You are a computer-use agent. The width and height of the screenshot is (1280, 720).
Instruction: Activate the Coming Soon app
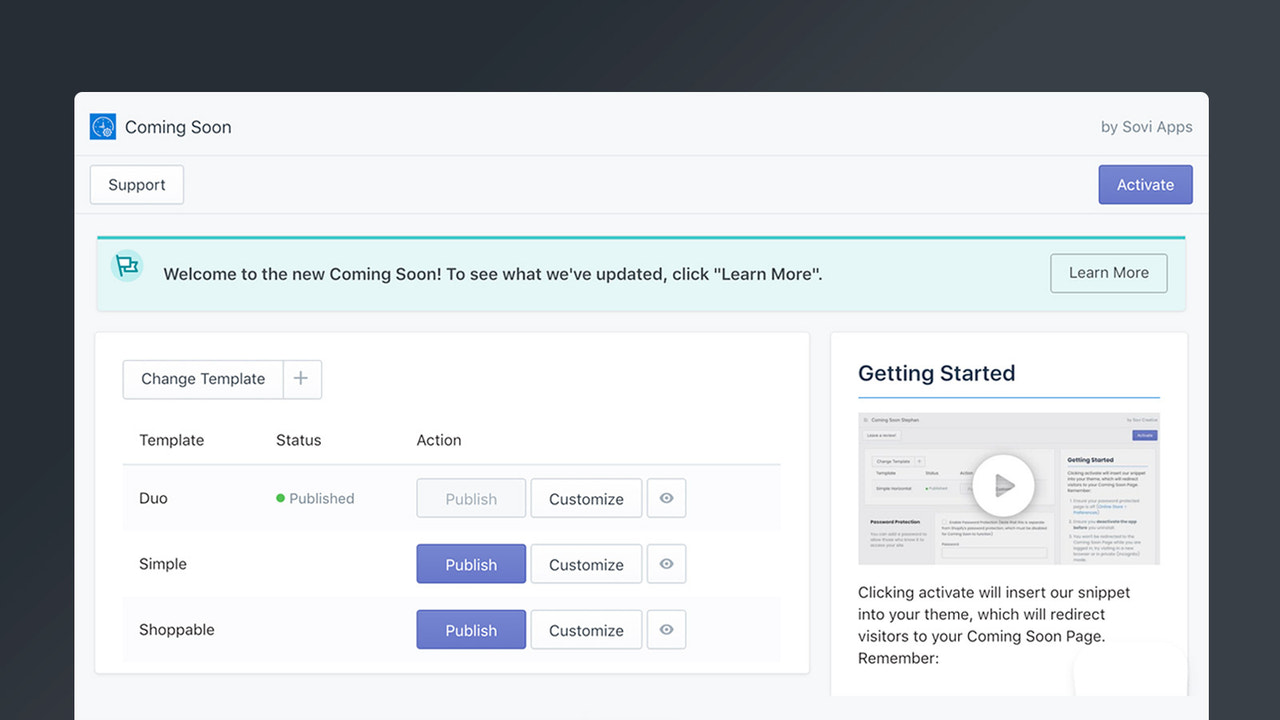click(1145, 184)
